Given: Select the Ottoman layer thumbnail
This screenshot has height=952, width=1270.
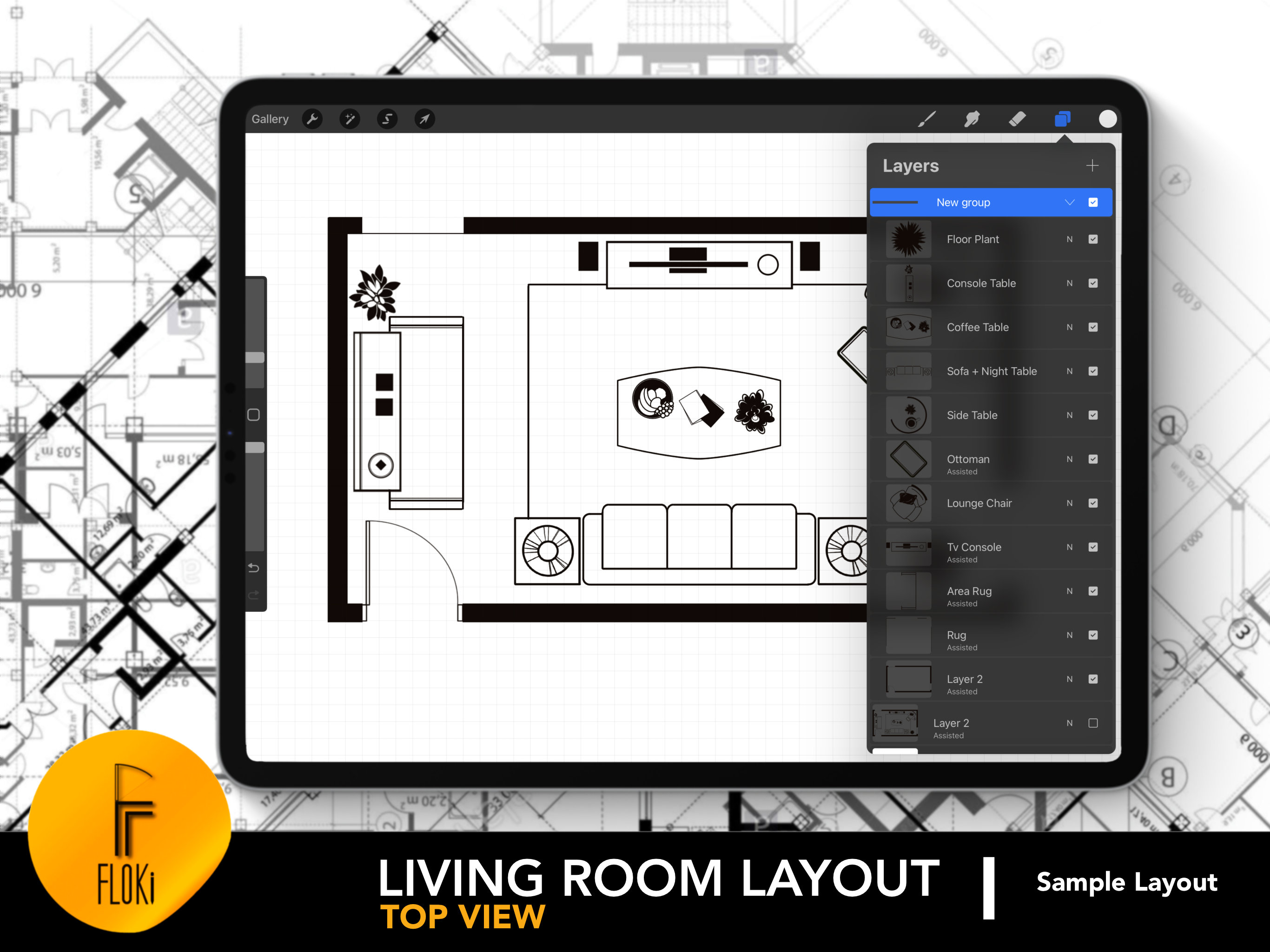Looking at the screenshot, I should (908, 459).
